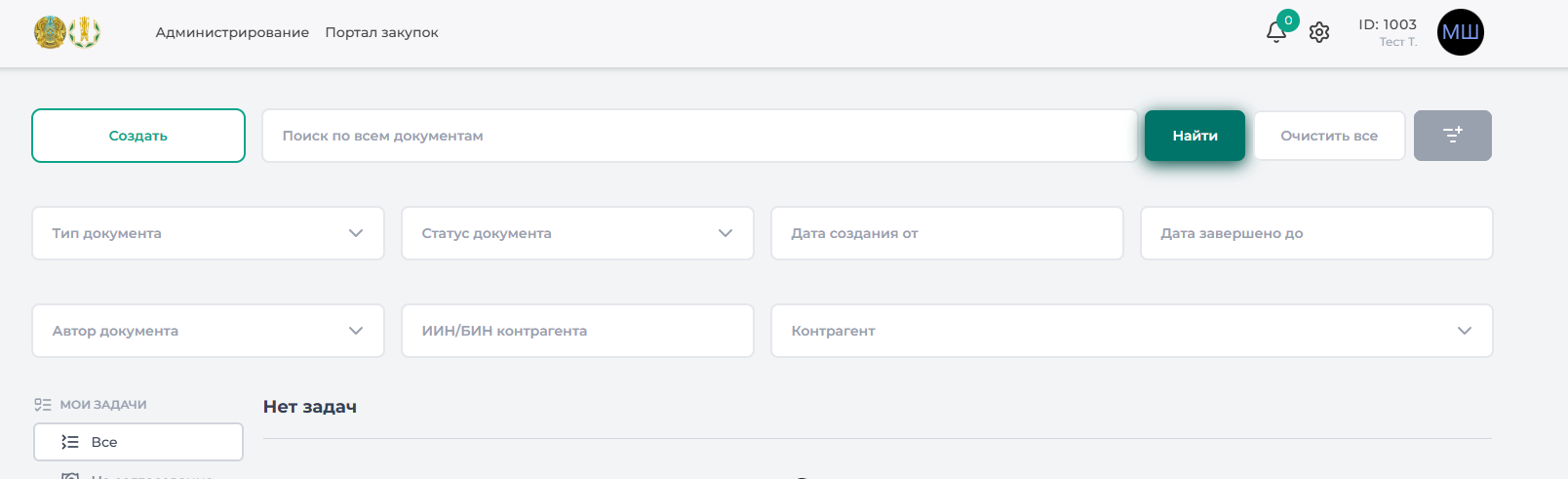1568x479 pixels.
Task: Go to Портал закупок
Action: point(381,32)
